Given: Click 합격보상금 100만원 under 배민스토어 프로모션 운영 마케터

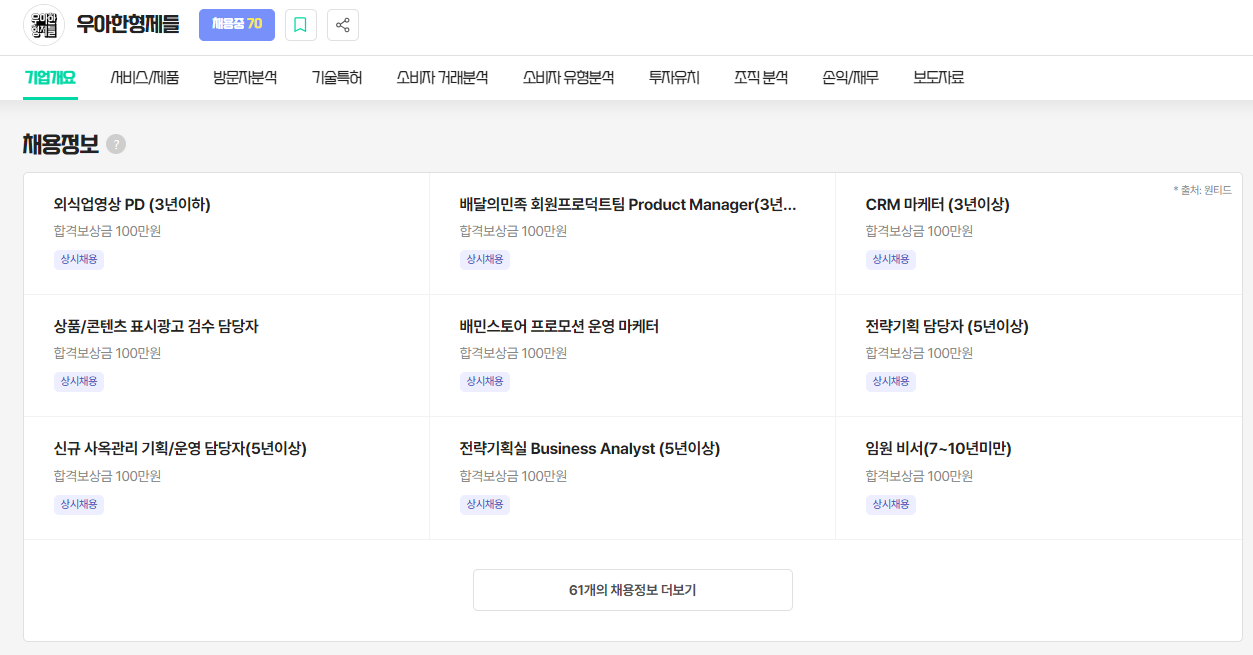Looking at the screenshot, I should pyautogui.click(x=513, y=353).
